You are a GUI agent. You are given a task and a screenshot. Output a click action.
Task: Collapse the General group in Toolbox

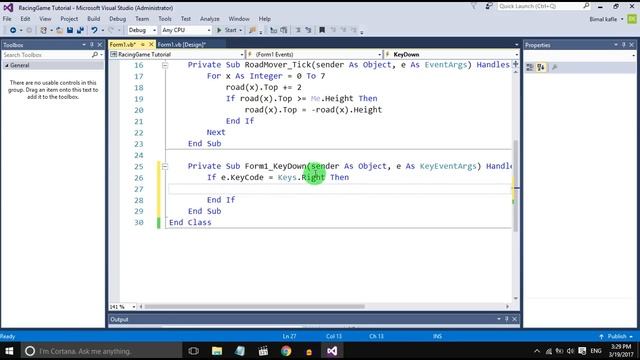click(7, 65)
